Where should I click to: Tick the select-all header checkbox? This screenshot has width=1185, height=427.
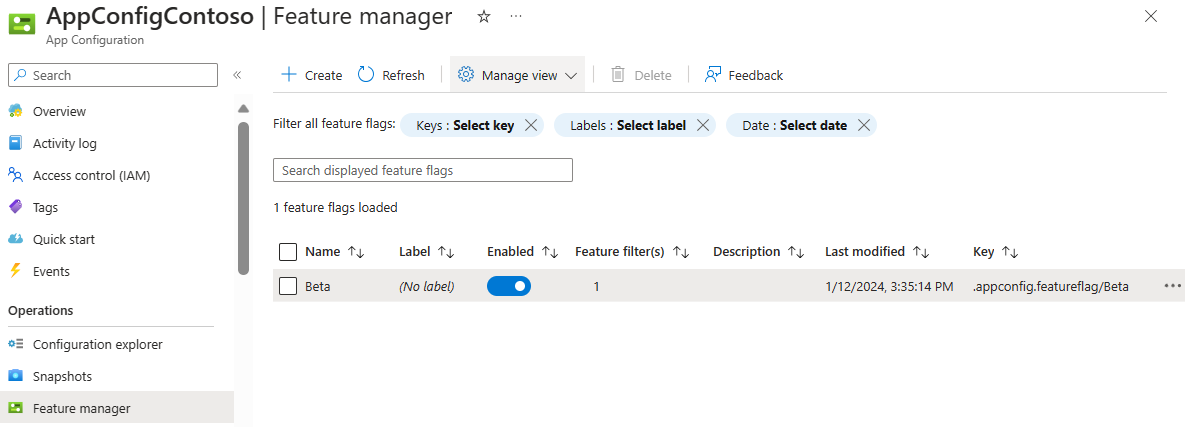(288, 252)
